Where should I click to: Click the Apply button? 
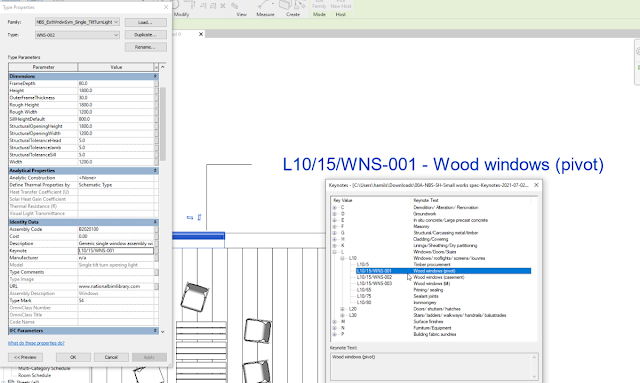pos(149,357)
